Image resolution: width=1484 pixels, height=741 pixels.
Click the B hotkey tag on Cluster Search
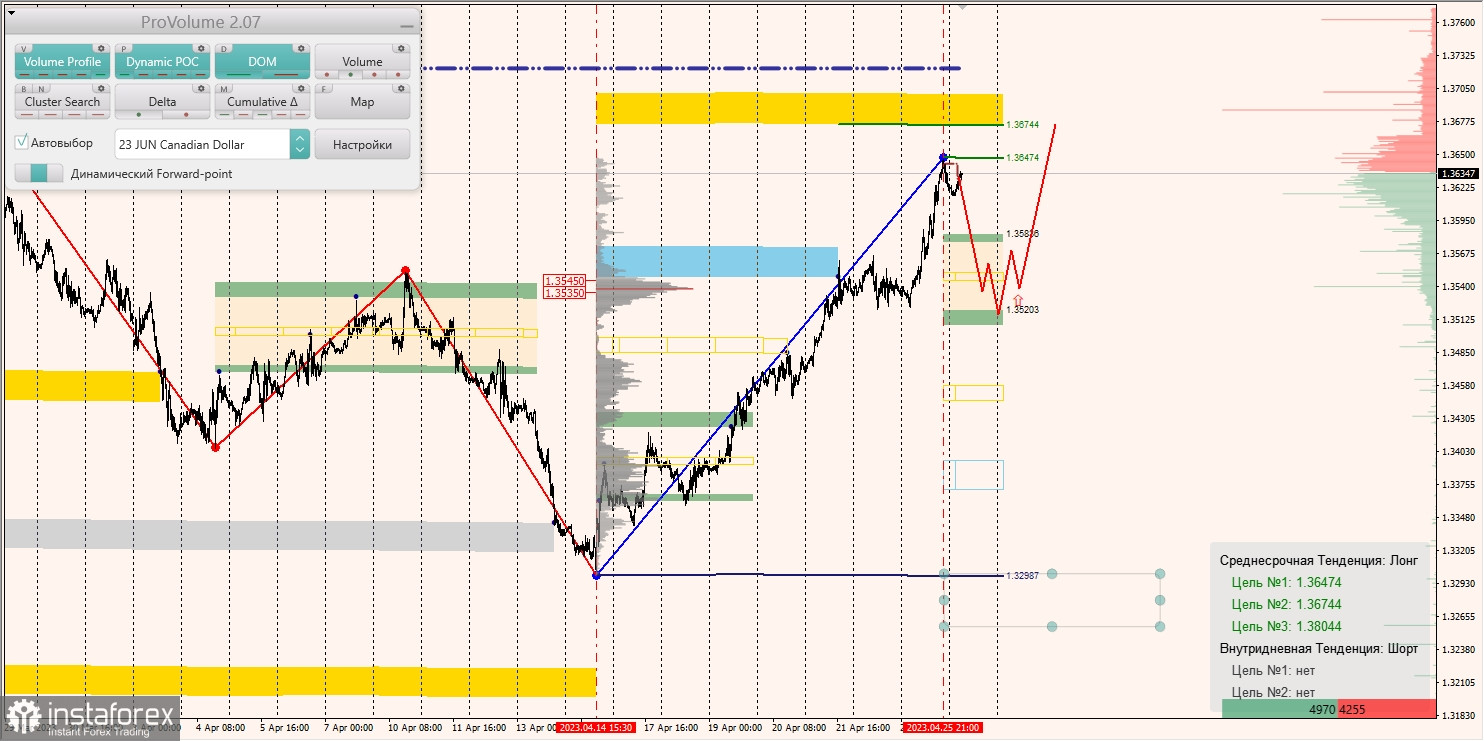point(23,88)
